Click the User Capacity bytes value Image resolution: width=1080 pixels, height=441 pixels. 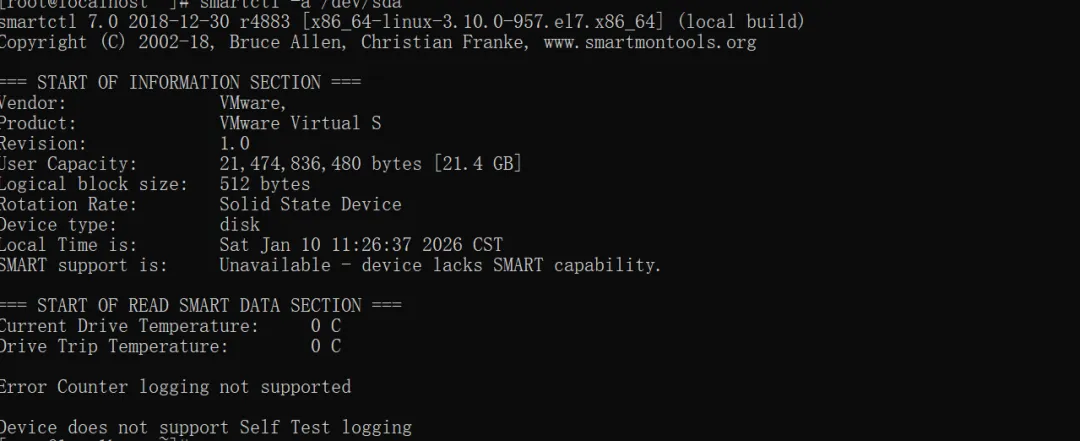tap(370, 163)
